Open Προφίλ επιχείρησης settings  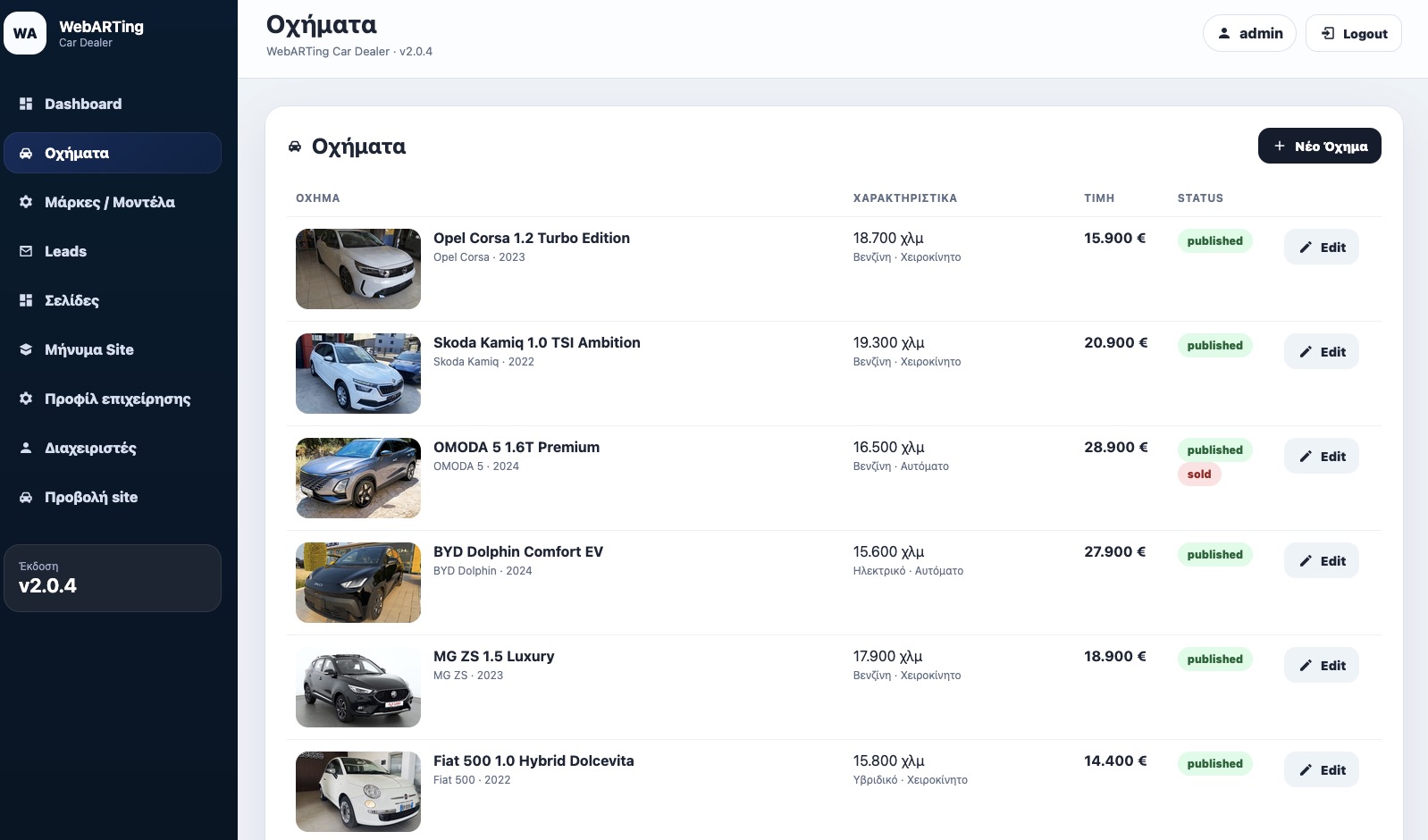click(x=113, y=399)
